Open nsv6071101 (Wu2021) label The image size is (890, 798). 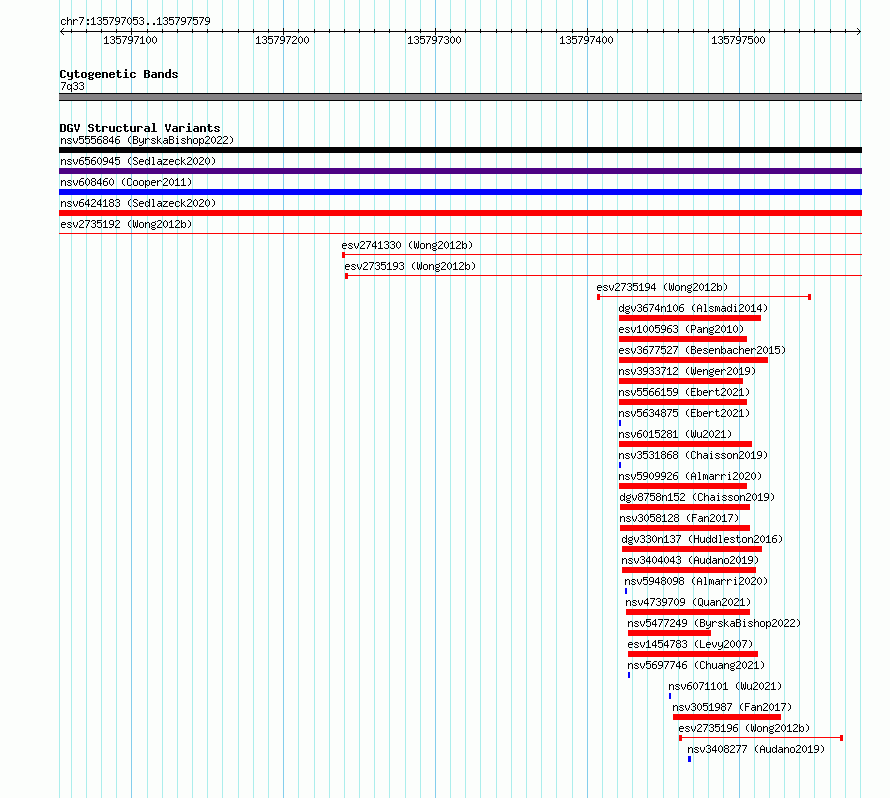(x=725, y=686)
